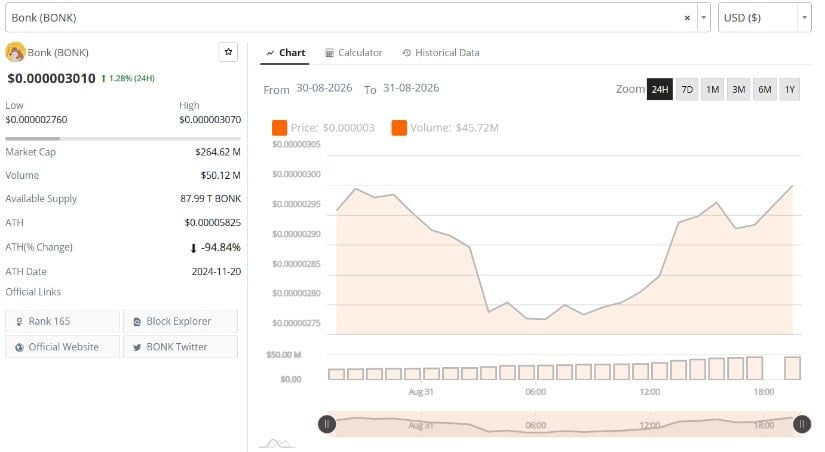
Task: Grab the right range navigator handle
Action: point(802,424)
